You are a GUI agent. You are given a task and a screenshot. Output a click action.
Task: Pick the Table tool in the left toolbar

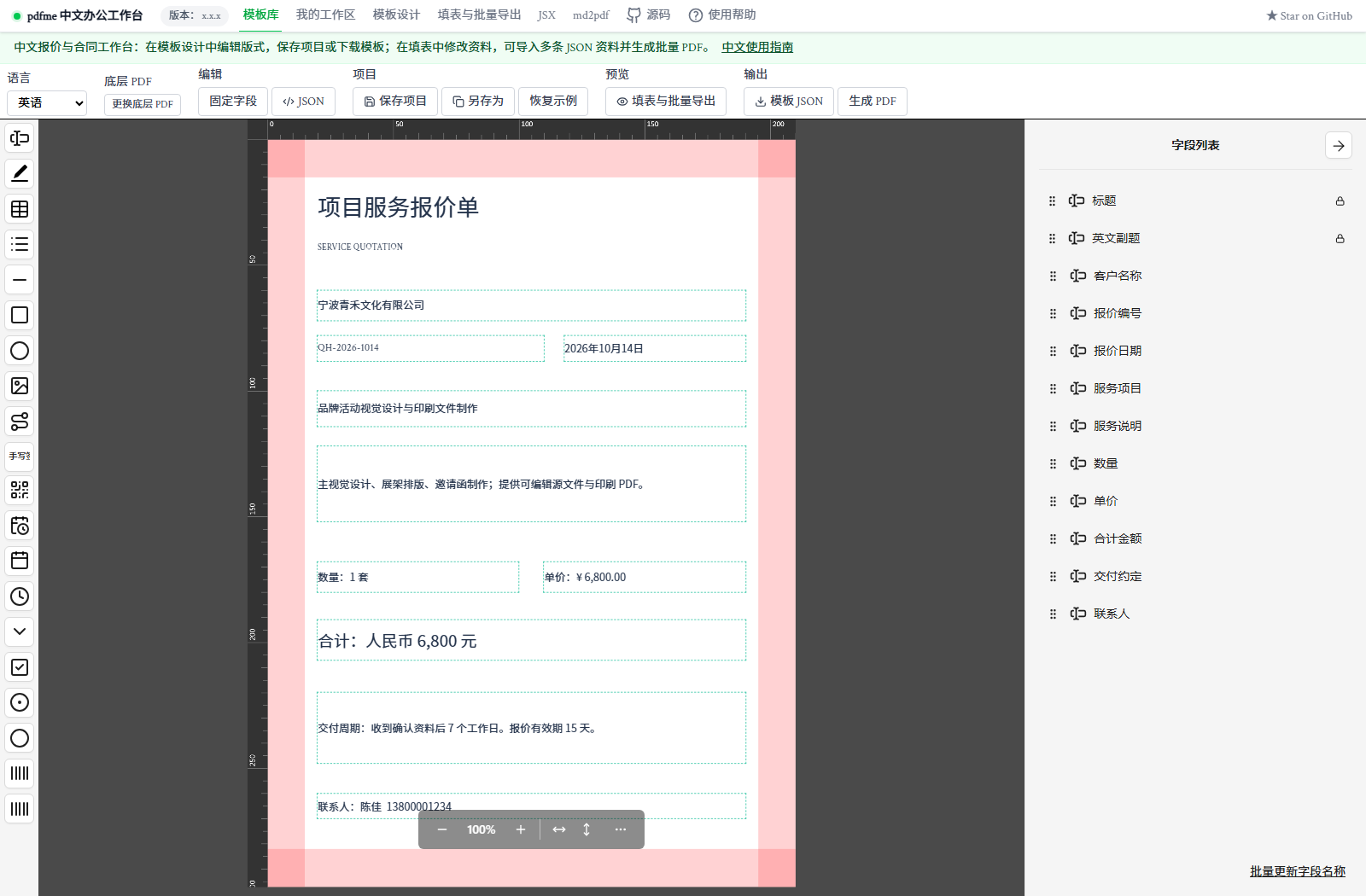pos(20,209)
